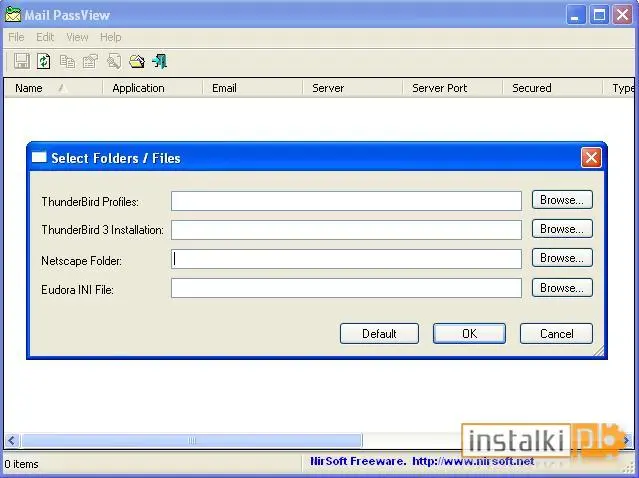This screenshot has width=639, height=478.
Task: Open the View menu
Action: [x=77, y=37]
